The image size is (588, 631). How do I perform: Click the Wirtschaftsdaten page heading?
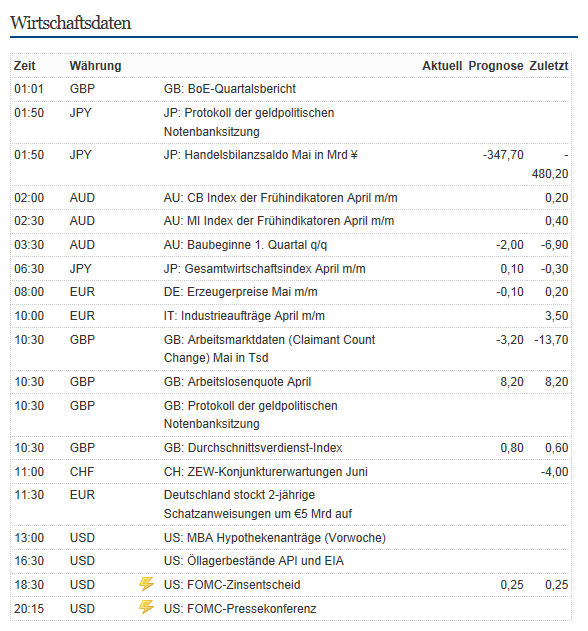71,23
